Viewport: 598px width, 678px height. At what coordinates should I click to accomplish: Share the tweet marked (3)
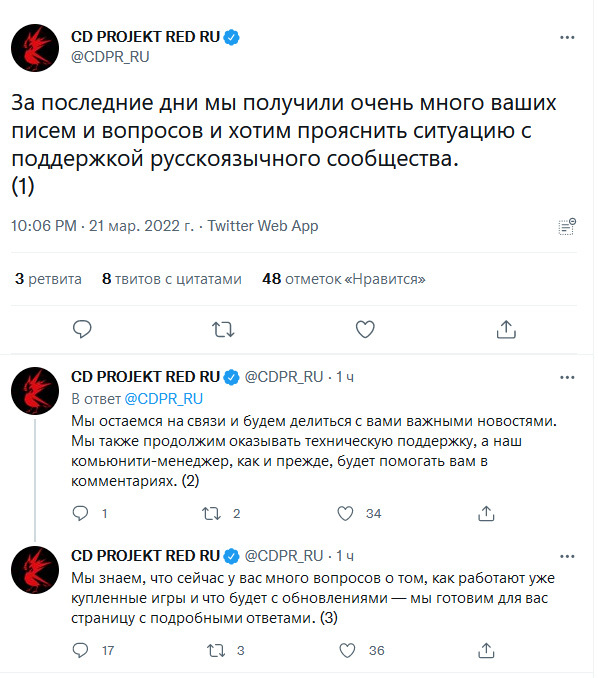(486, 650)
